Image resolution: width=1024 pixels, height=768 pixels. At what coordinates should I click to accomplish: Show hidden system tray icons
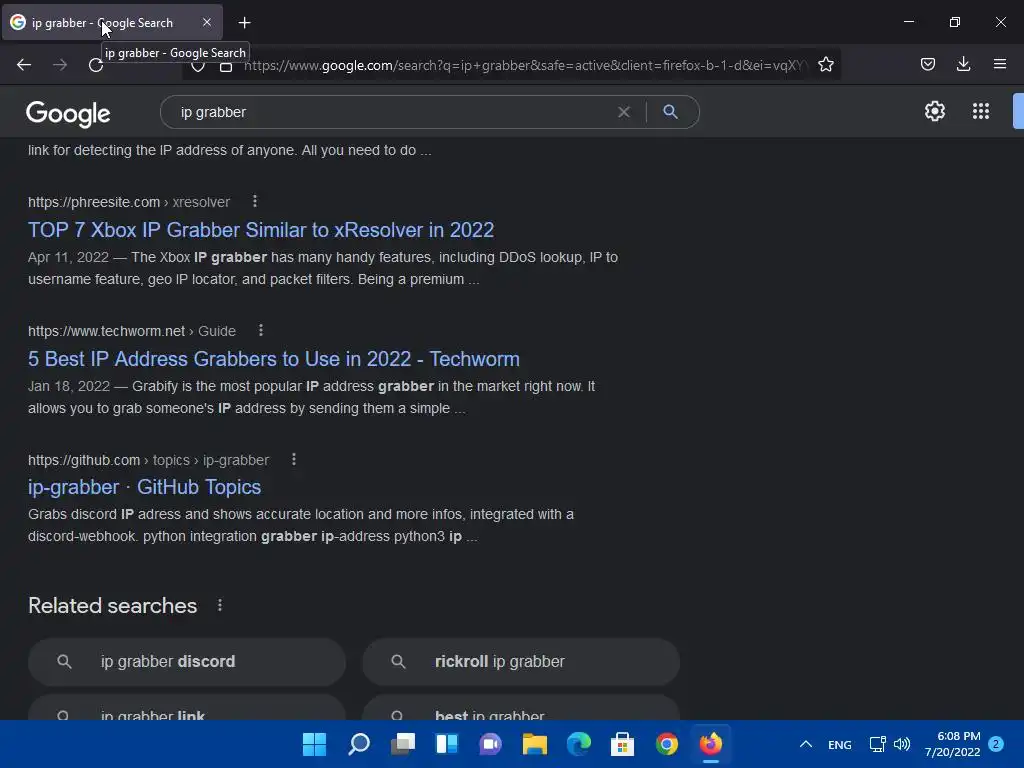806,744
